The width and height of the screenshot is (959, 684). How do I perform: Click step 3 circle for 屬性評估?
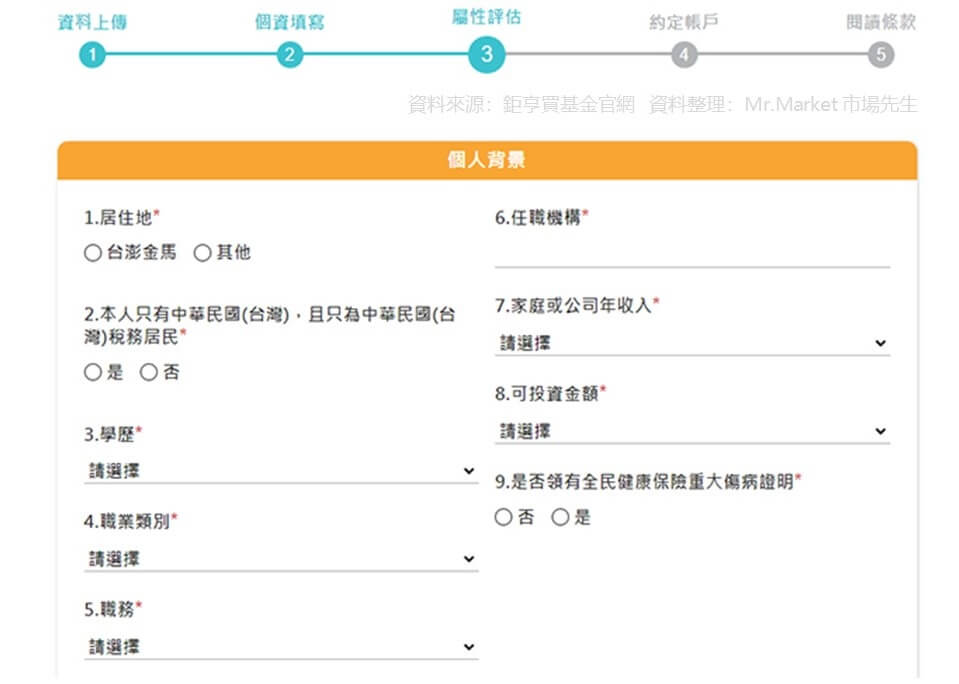(x=487, y=54)
